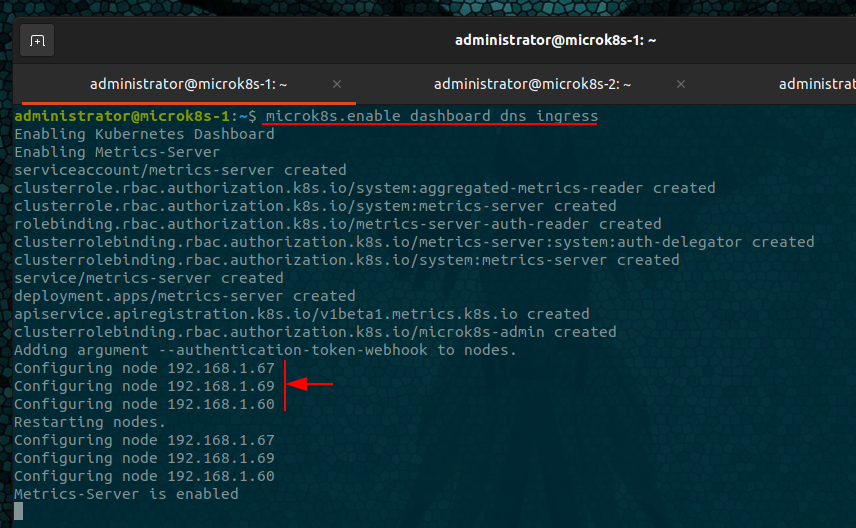Click the aggregated-metrics-reader clusterrole line
Image resolution: width=856 pixels, height=528 pixels.
click(365, 188)
